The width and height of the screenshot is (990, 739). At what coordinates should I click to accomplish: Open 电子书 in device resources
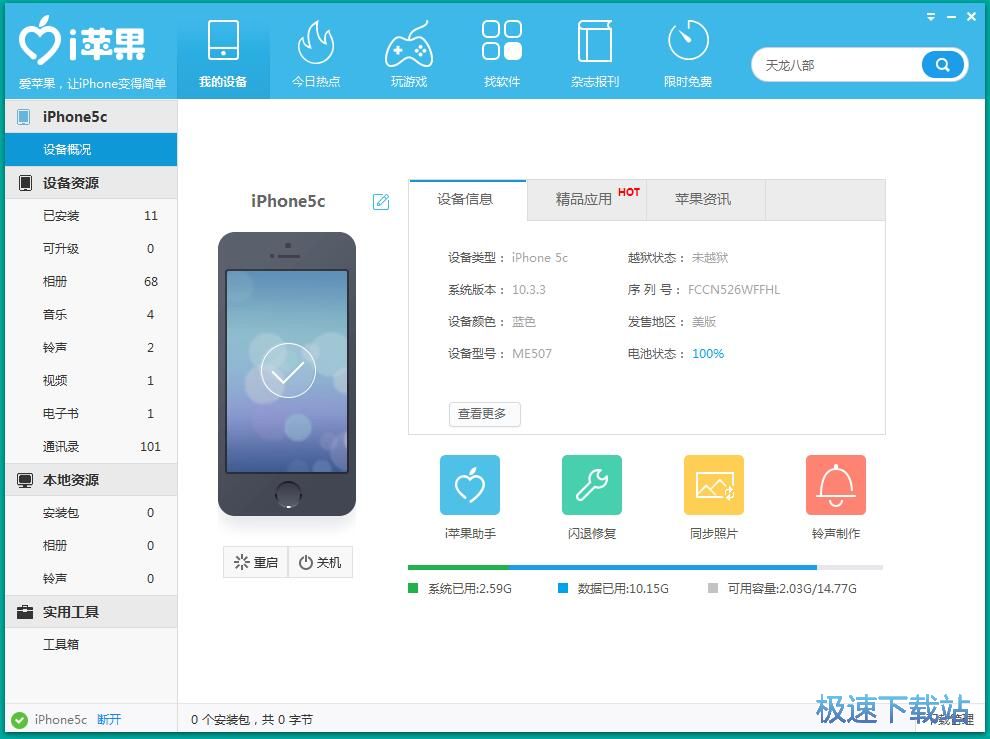point(91,414)
